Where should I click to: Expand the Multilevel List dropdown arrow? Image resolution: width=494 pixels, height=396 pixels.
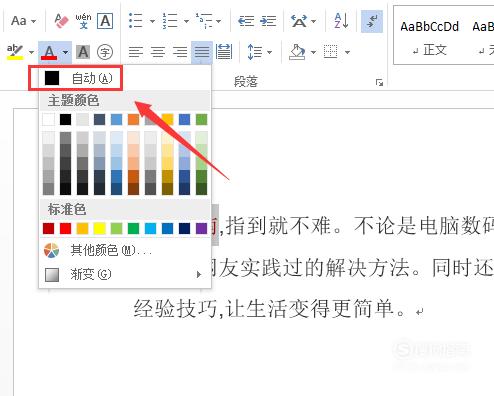point(219,21)
